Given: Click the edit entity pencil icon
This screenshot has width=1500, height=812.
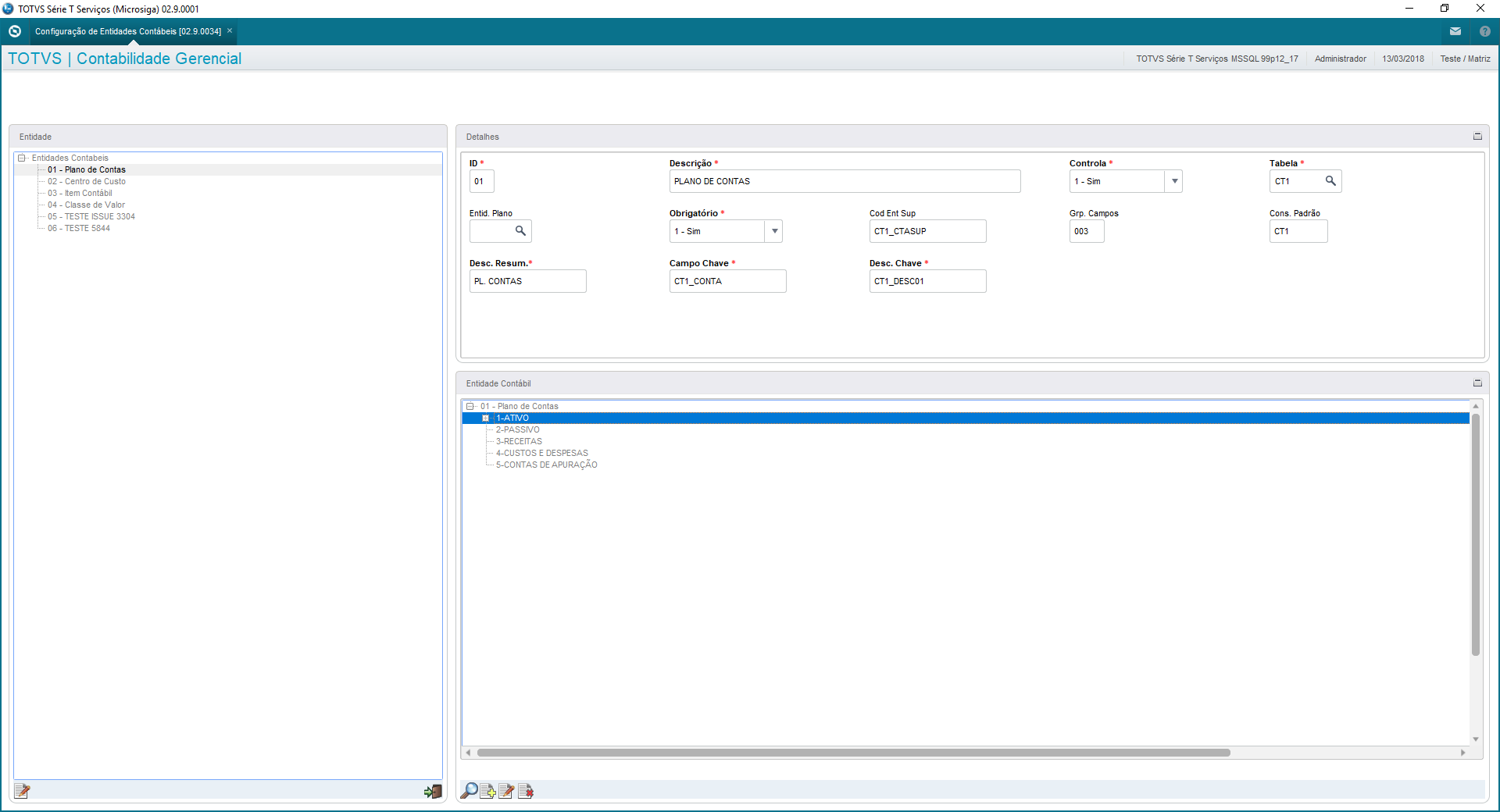Looking at the screenshot, I should (22, 791).
